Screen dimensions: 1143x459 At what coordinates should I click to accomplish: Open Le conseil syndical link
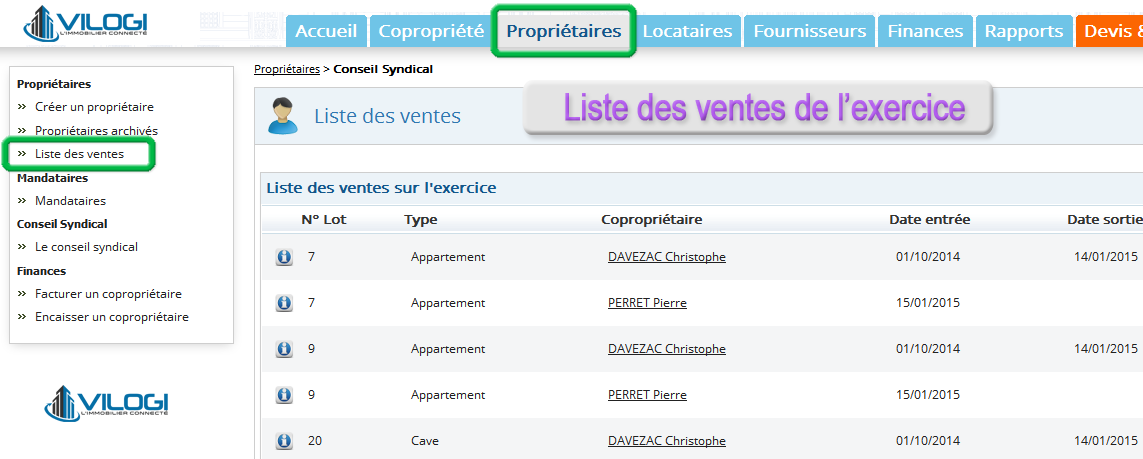(86, 247)
